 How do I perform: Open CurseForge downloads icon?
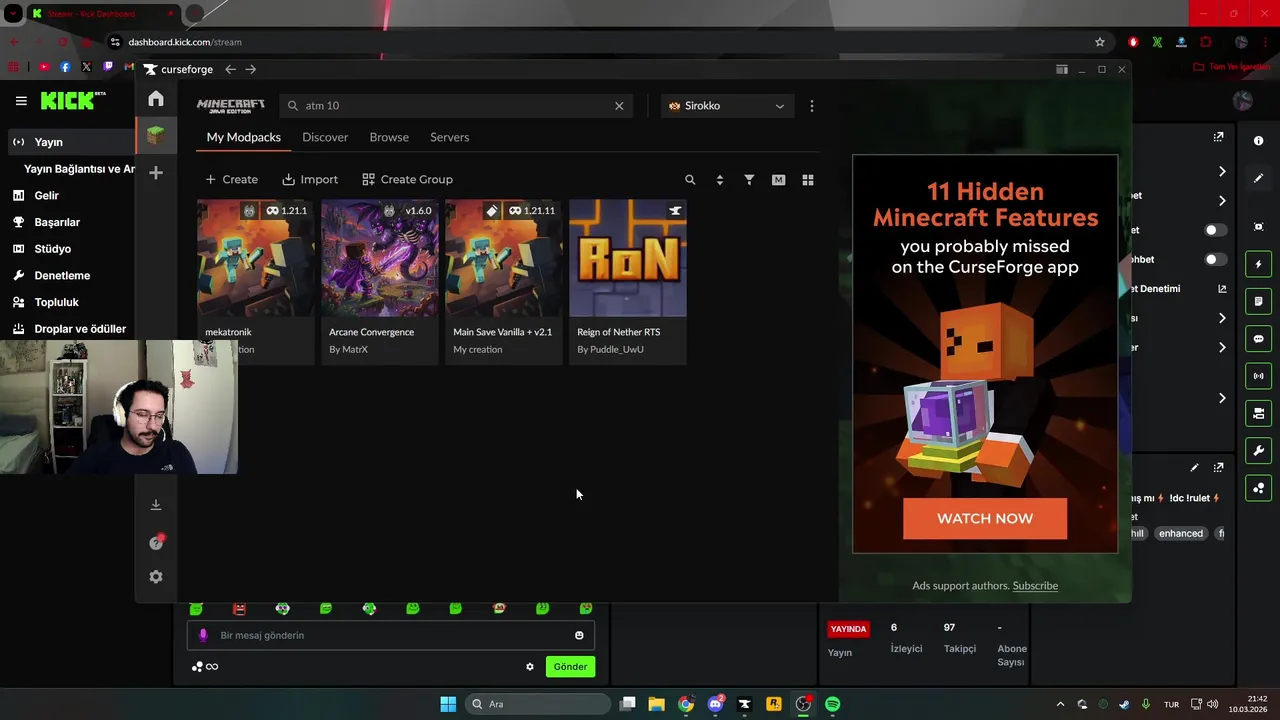(x=156, y=505)
